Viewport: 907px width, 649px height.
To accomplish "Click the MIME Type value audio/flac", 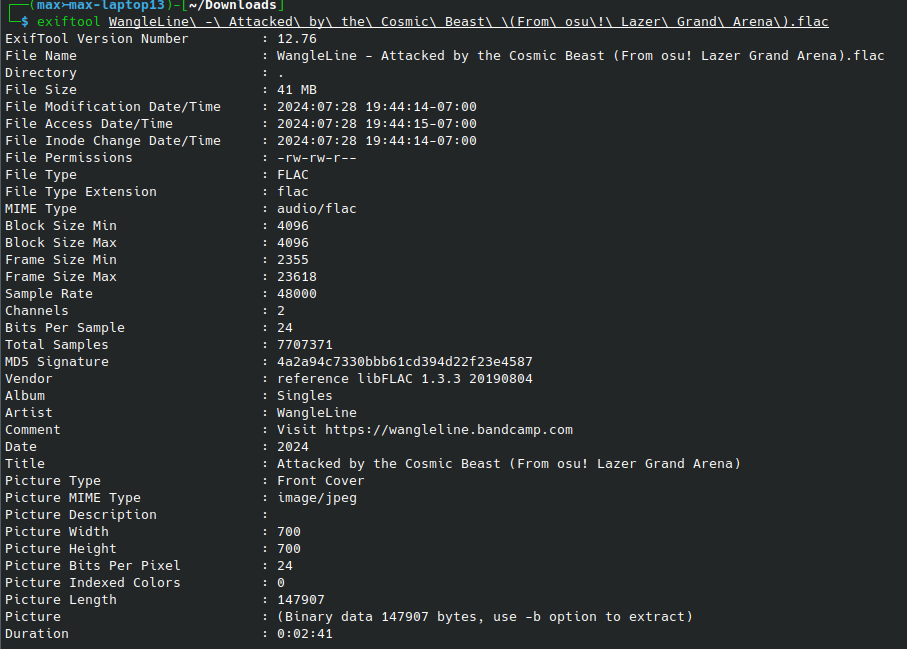I will [316, 209].
